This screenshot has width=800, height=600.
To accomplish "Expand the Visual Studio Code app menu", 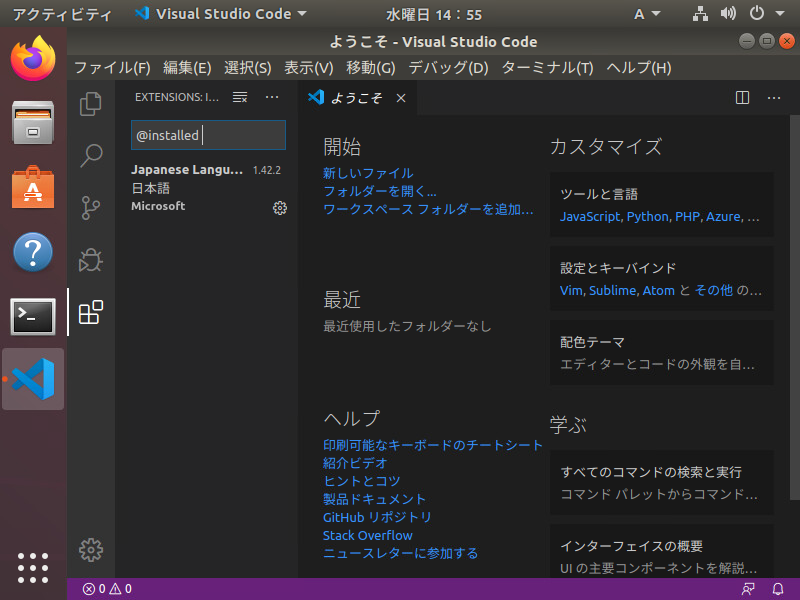I will pyautogui.click(x=221, y=14).
